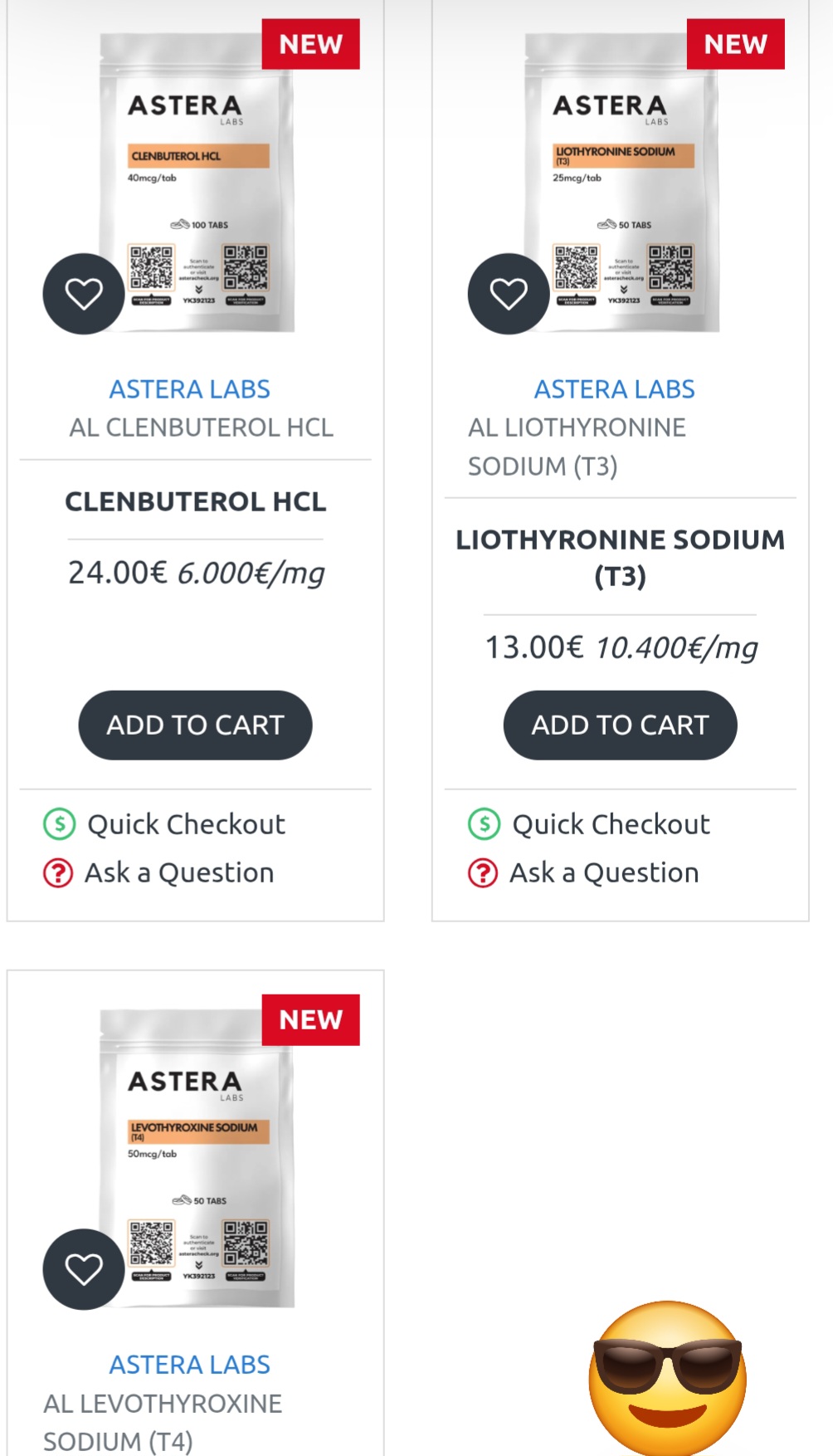The width and height of the screenshot is (833, 1456).
Task: Click question mark icon under Clenbuterol product
Action: tap(58, 873)
